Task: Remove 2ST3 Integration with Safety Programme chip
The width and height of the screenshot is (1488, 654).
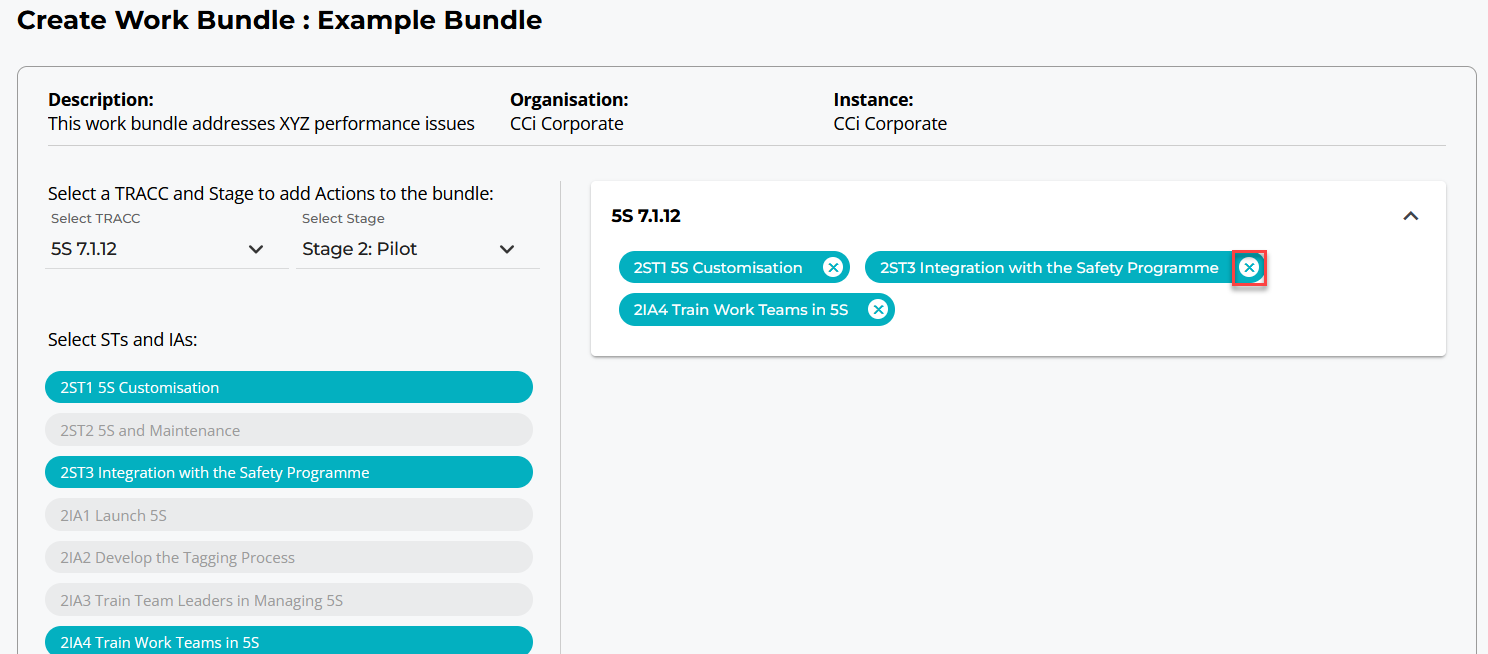Action: (1249, 267)
